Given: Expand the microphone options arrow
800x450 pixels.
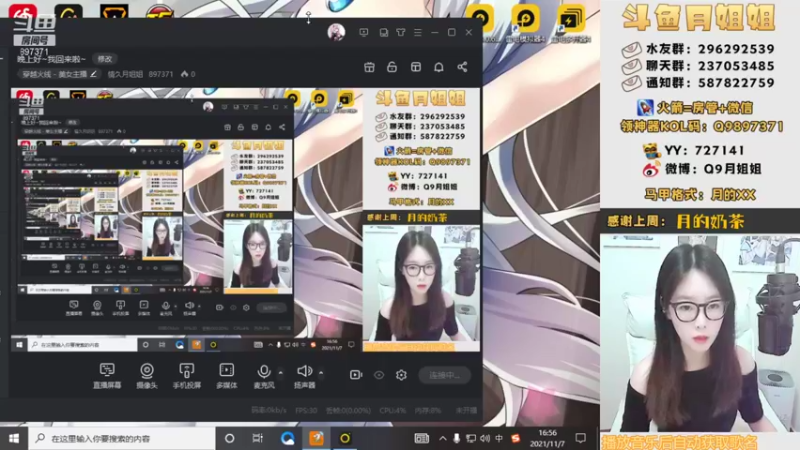Looking at the screenshot, I should (x=281, y=372).
